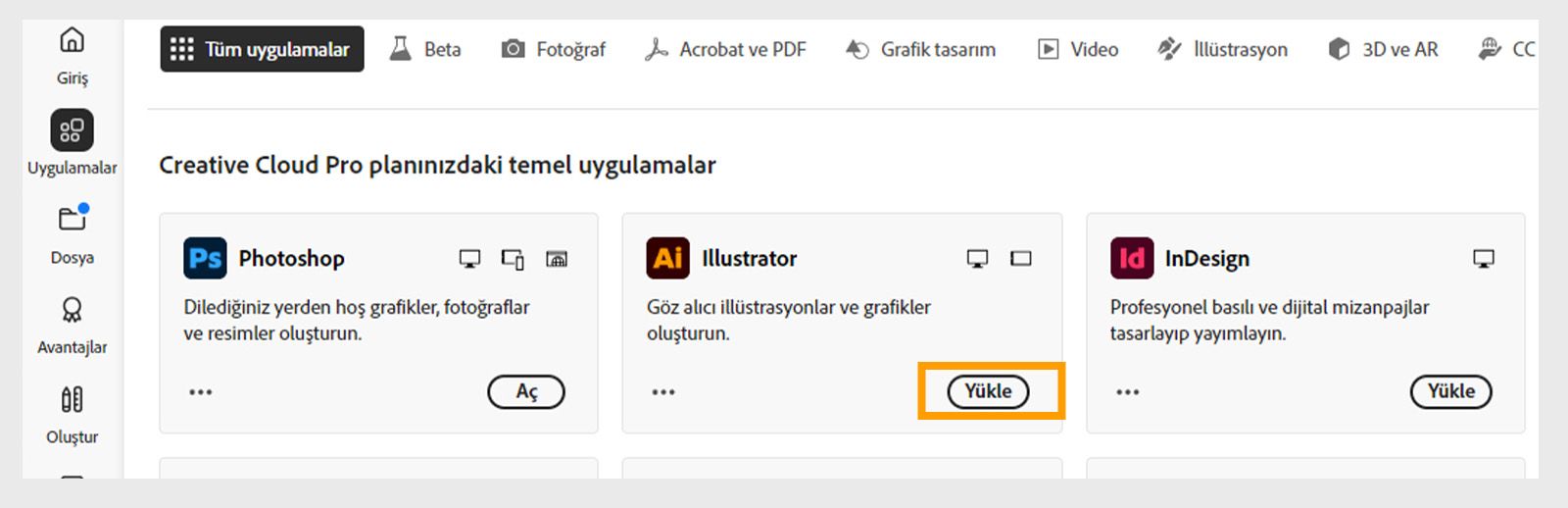The height and width of the screenshot is (508, 1568).
Task: Click the Photoshop app icon
Action: (205, 258)
